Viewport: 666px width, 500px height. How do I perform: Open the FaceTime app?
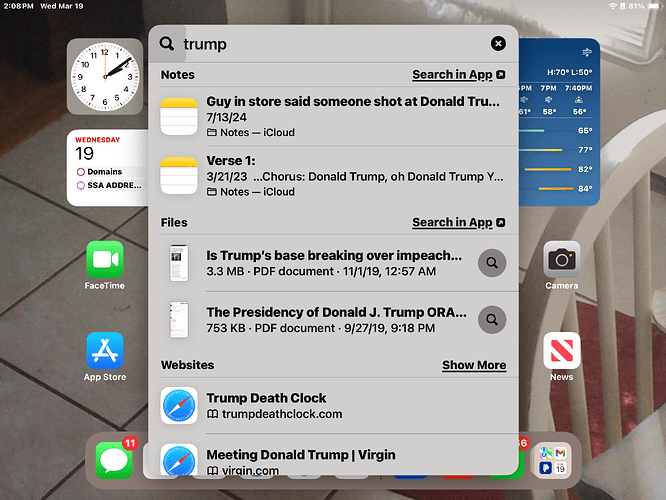click(x=105, y=260)
